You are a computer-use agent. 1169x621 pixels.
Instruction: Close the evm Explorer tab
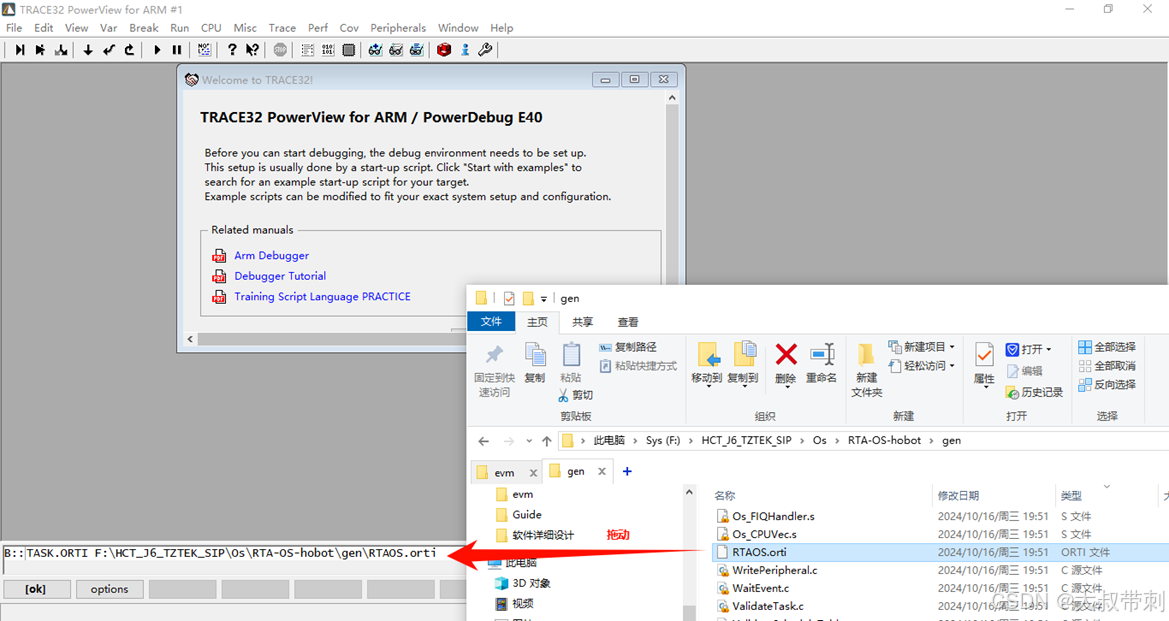tap(533, 473)
